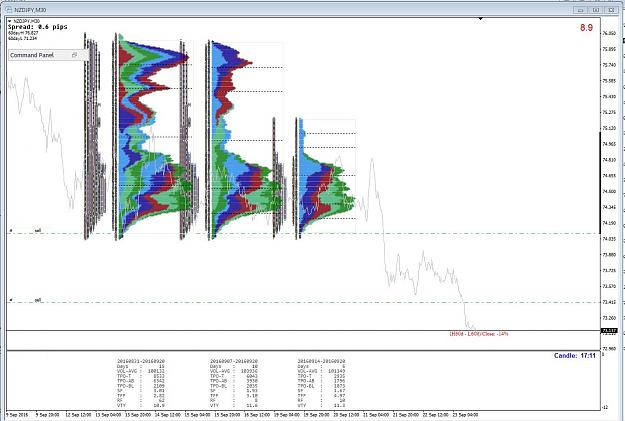Click the 'Candle: 17:11' countdown text
Viewport: 625px width, 421px height.
coord(575,355)
